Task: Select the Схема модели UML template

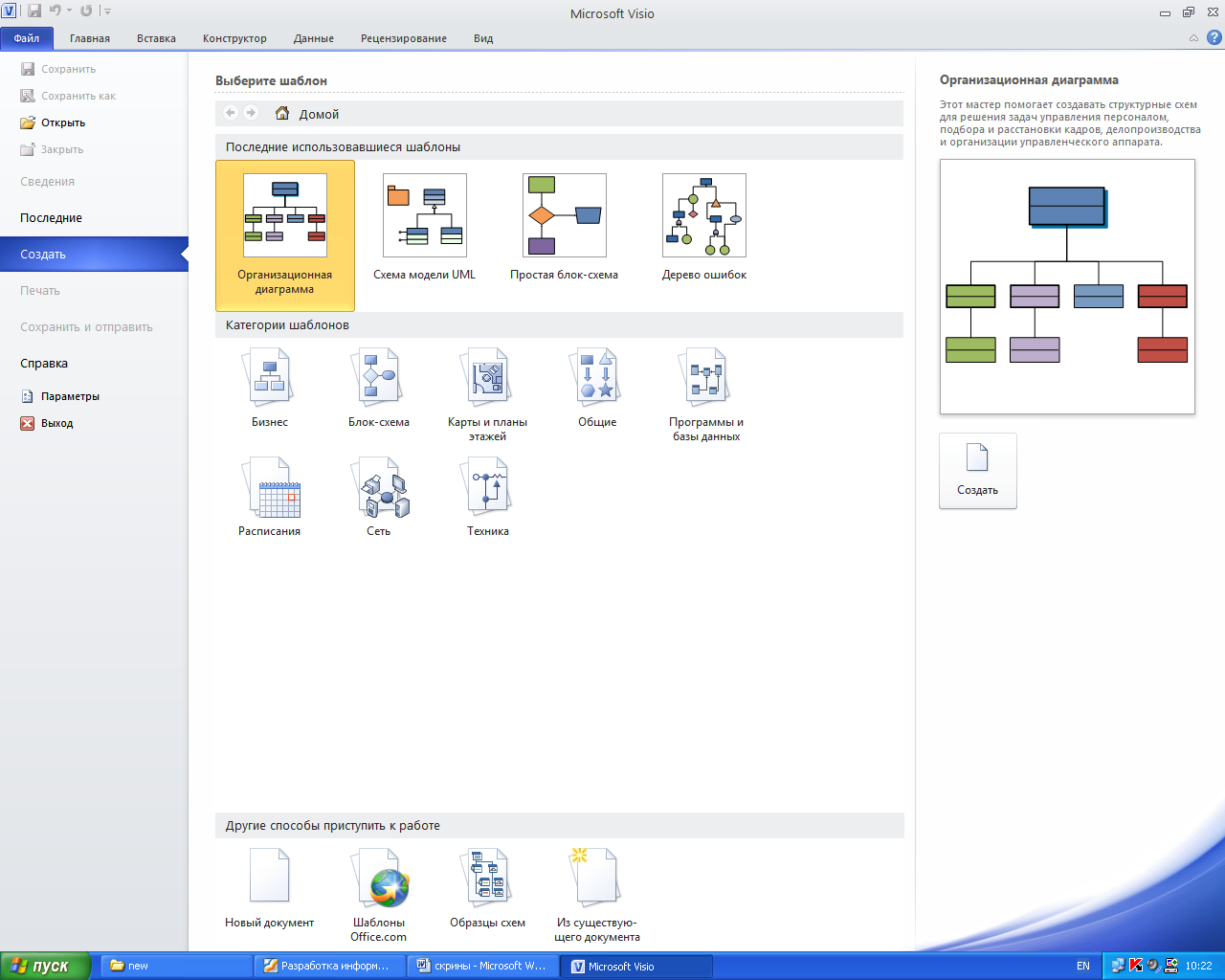Action: (x=425, y=230)
